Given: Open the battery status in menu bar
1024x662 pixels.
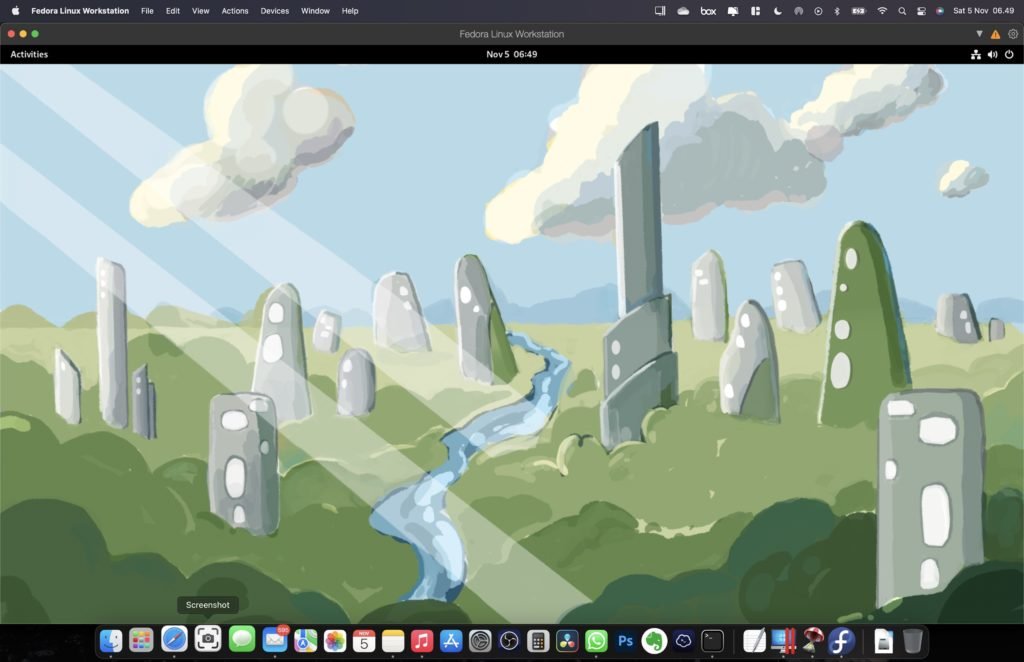Looking at the screenshot, I should point(858,11).
